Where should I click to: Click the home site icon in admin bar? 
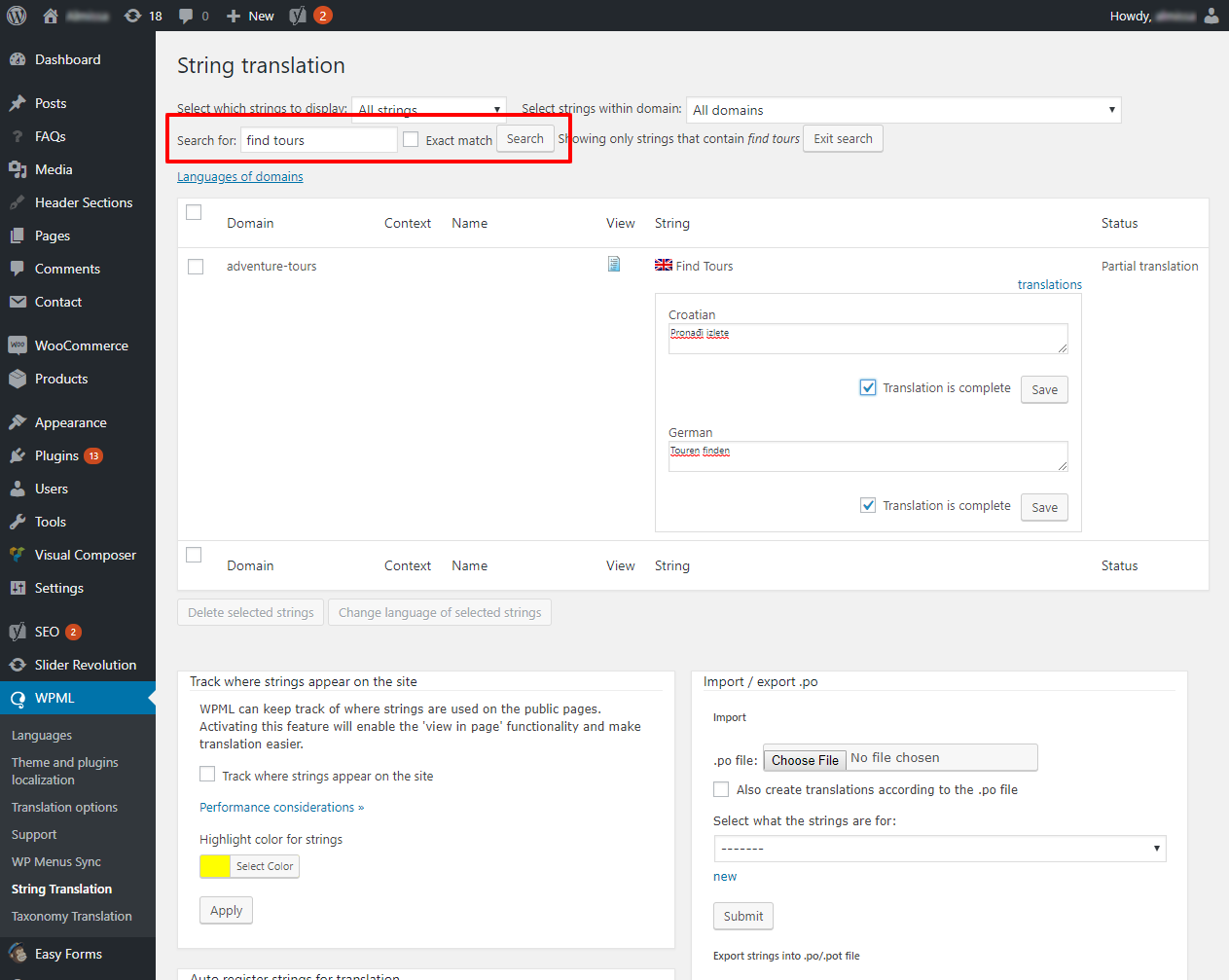click(51, 16)
